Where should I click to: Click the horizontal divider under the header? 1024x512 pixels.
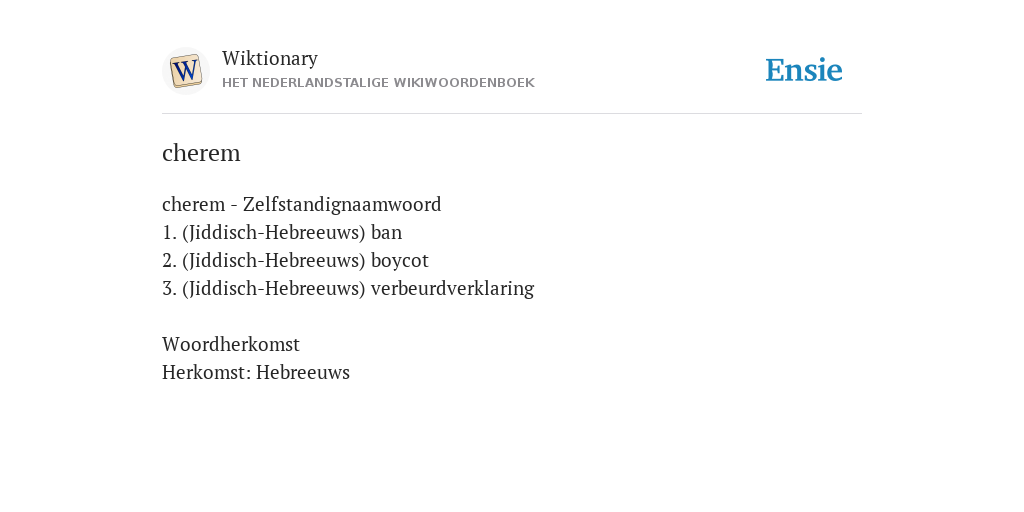[512, 114]
